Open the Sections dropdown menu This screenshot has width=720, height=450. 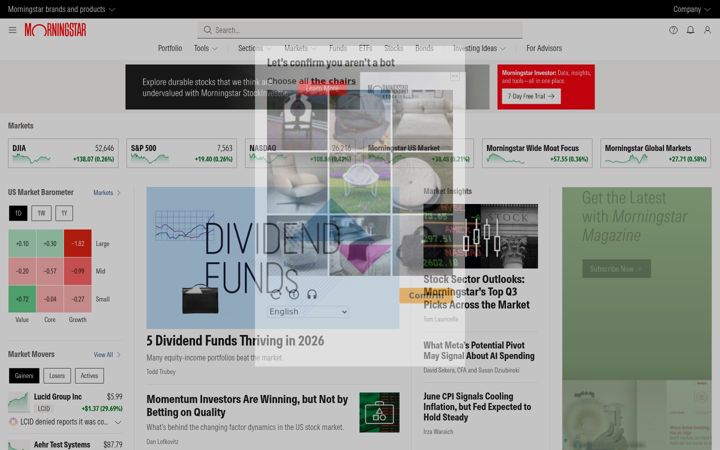(x=254, y=48)
